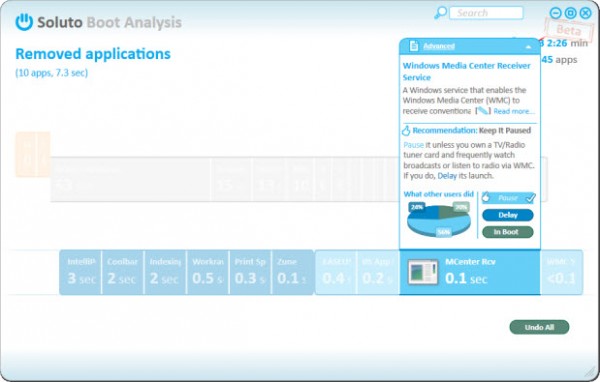Click the pencil edit icon beside Read more
The width and height of the screenshot is (600, 382).
point(483,111)
